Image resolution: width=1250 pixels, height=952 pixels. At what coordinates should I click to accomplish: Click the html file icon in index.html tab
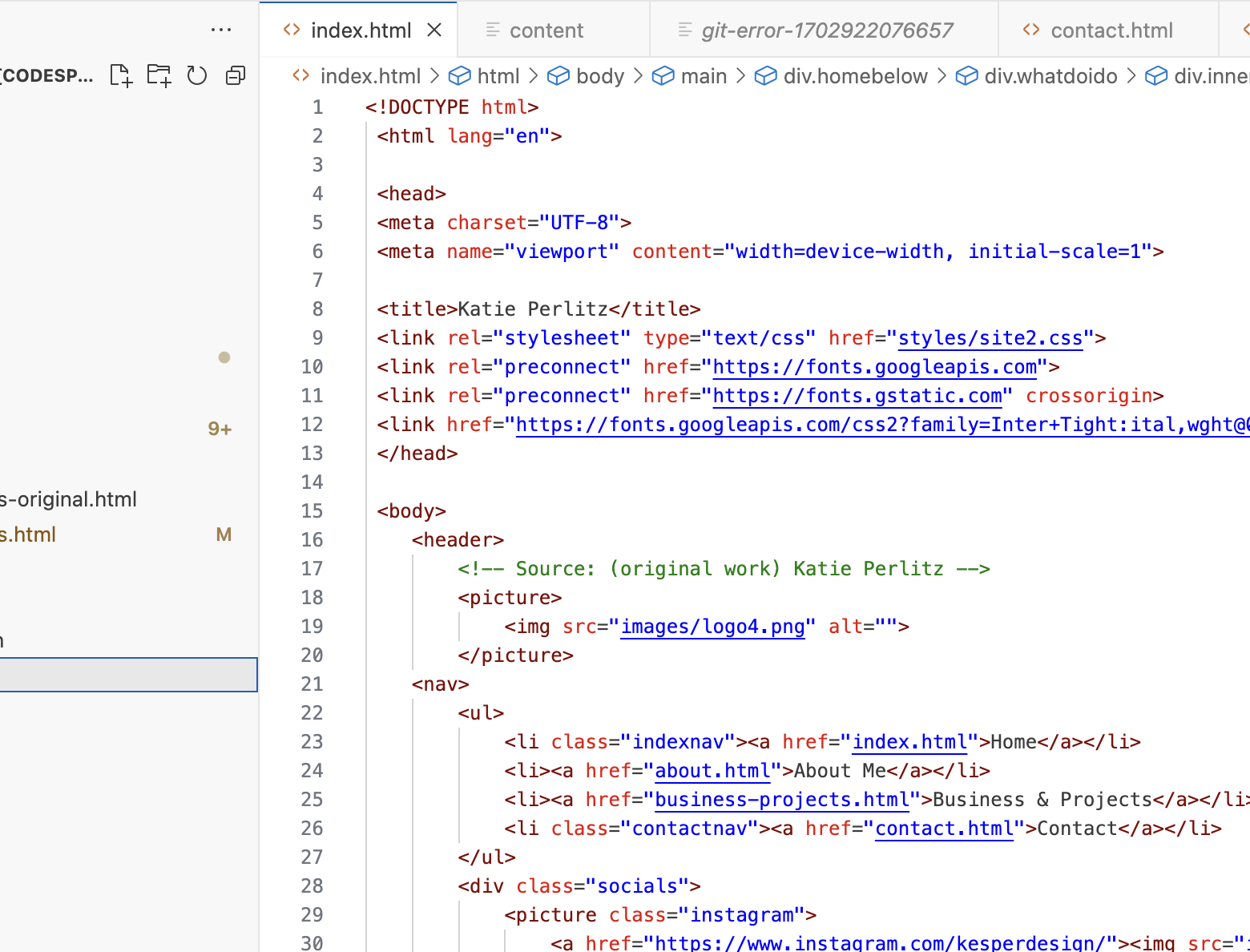(x=292, y=30)
